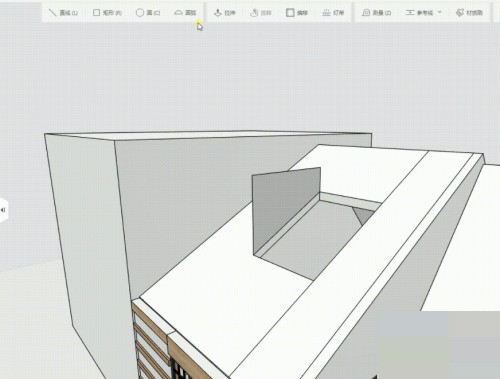Open the Measure (测量) tool
Image resolution: width=500 pixels, height=379 pixels.
click(376, 13)
